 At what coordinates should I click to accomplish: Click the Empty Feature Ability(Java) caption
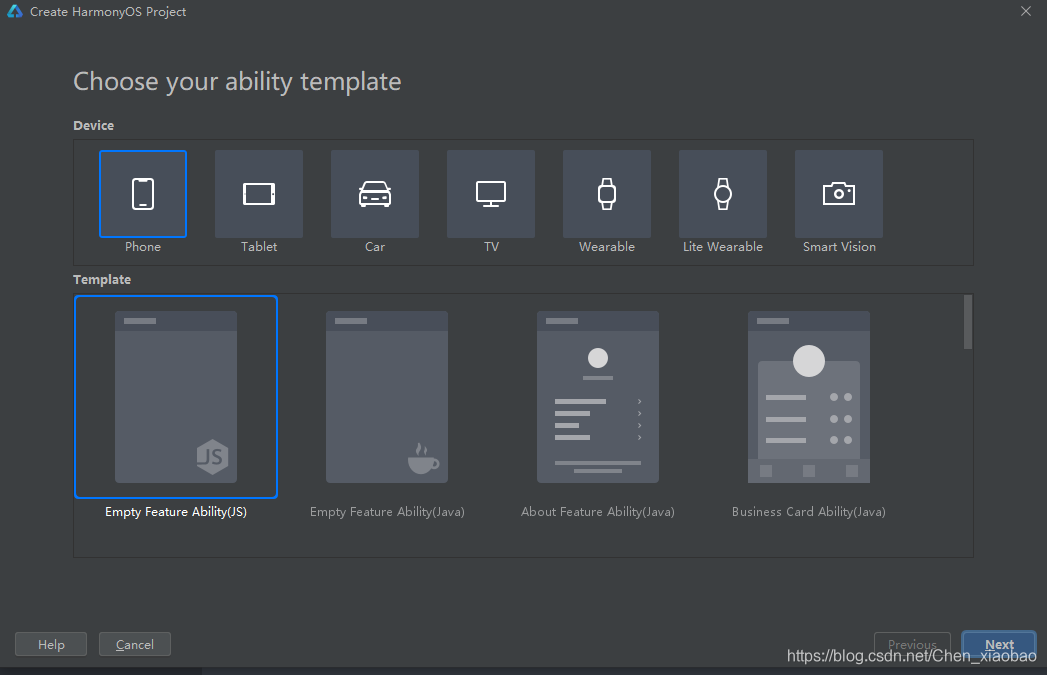[387, 512]
